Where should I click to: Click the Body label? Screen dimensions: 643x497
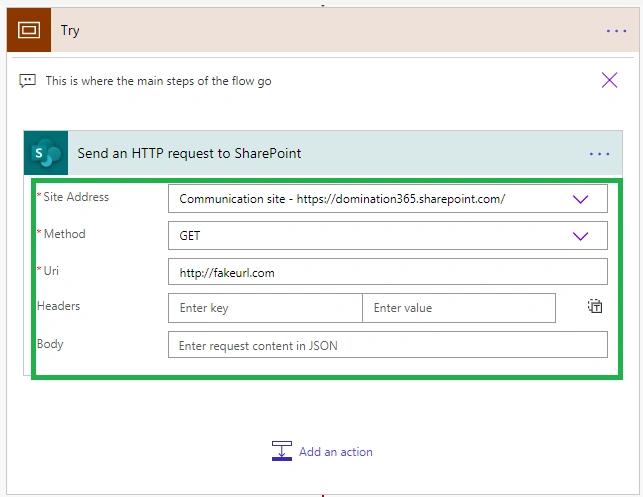(x=50, y=344)
